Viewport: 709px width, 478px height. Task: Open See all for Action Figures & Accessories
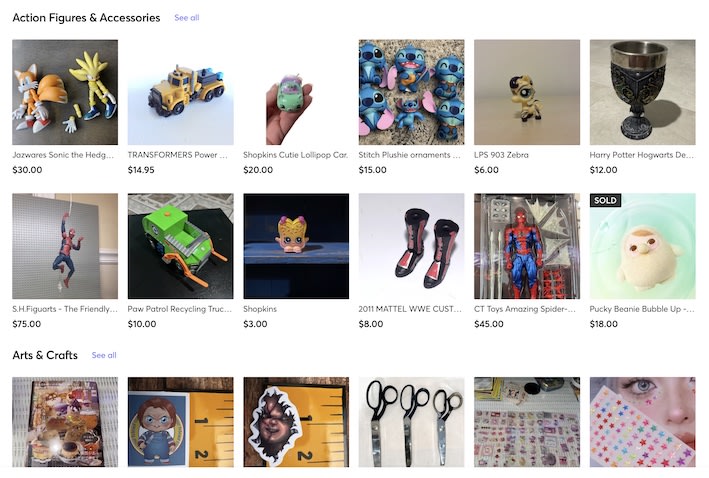pyautogui.click(x=187, y=18)
